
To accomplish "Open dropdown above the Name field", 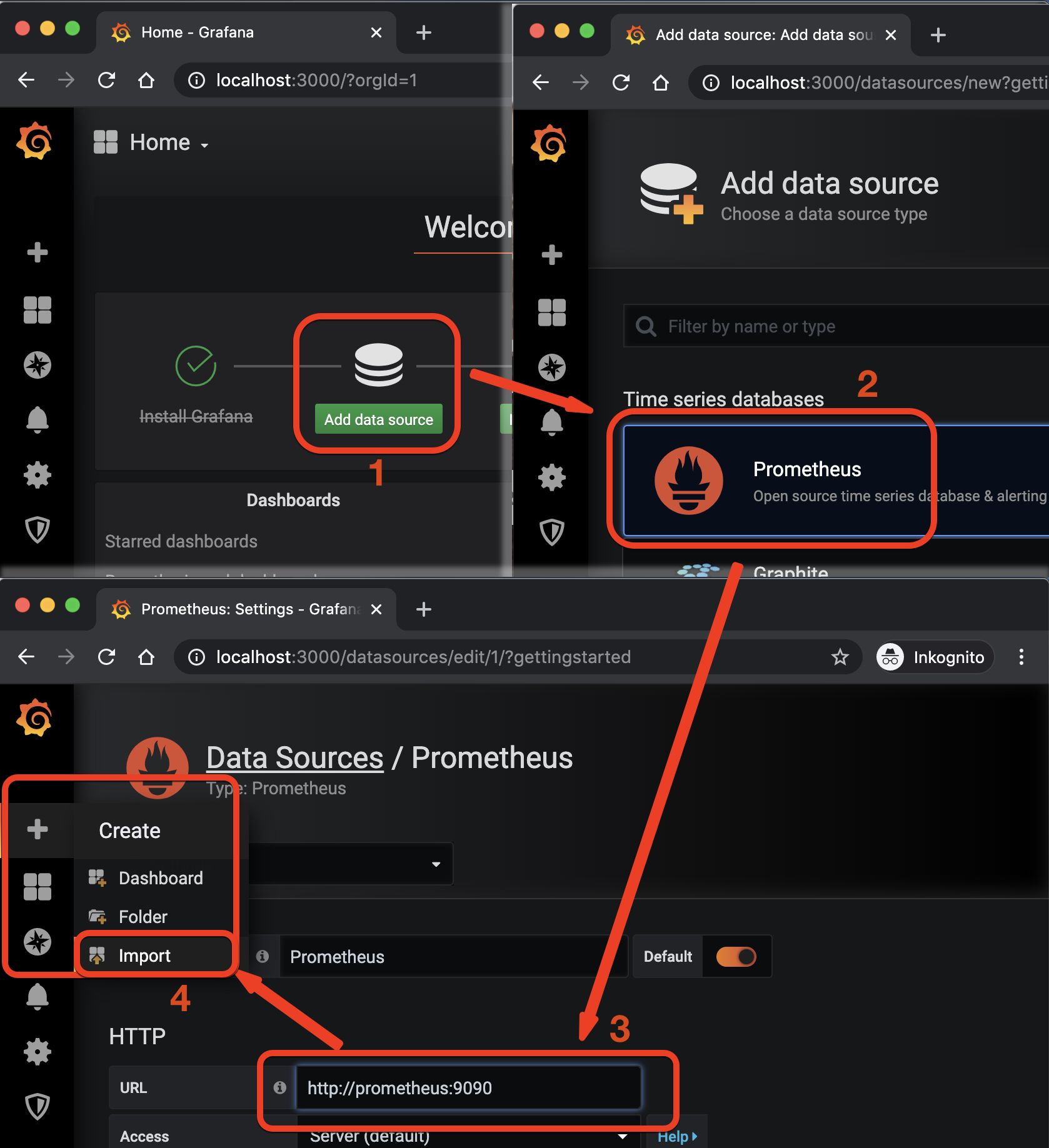I will click(351, 864).
